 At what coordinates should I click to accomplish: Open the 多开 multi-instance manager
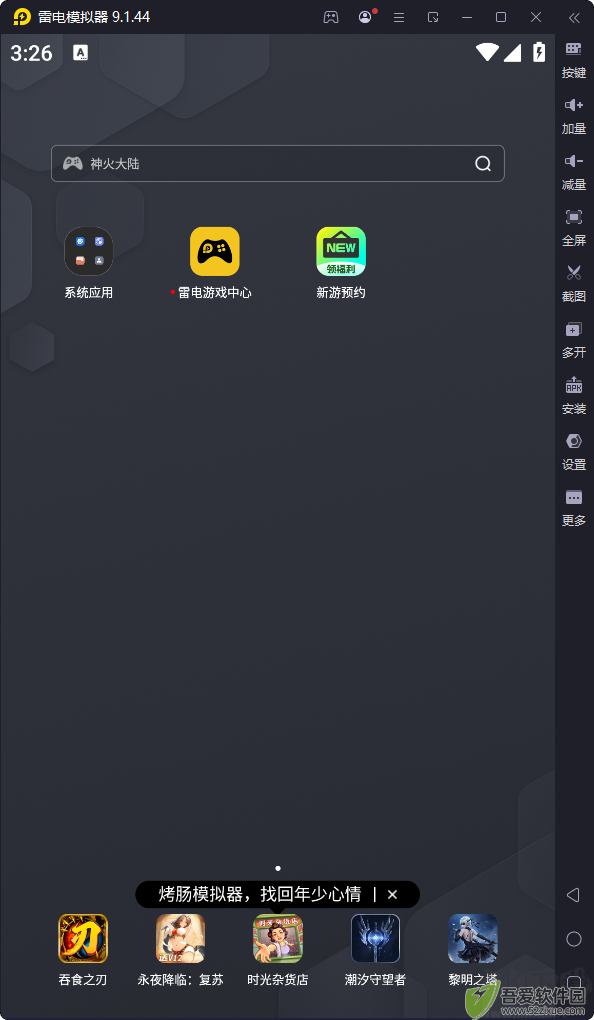[x=573, y=340]
